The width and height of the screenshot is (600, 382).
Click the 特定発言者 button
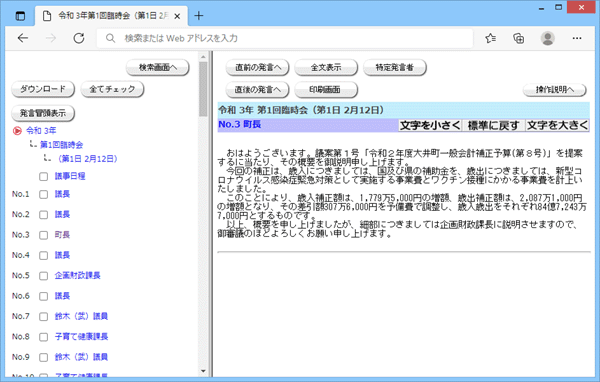[x=395, y=68]
